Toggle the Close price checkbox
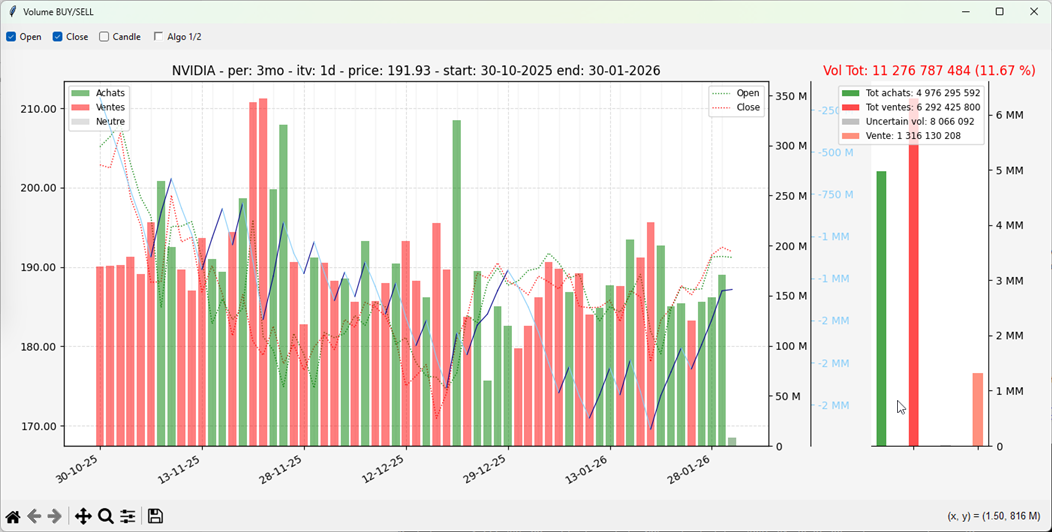This screenshot has height=532, width=1052. pyautogui.click(x=58, y=37)
